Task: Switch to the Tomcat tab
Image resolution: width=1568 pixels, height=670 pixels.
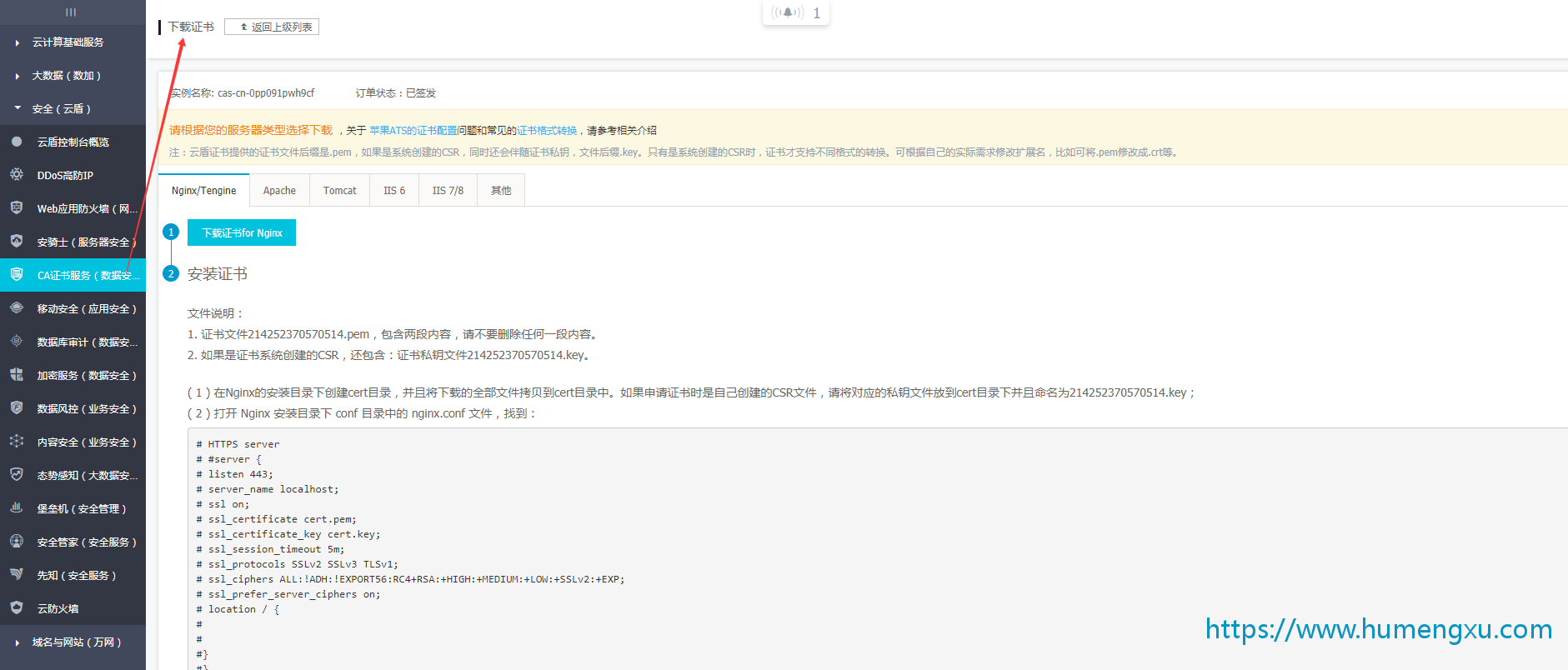Action: (339, 190)
